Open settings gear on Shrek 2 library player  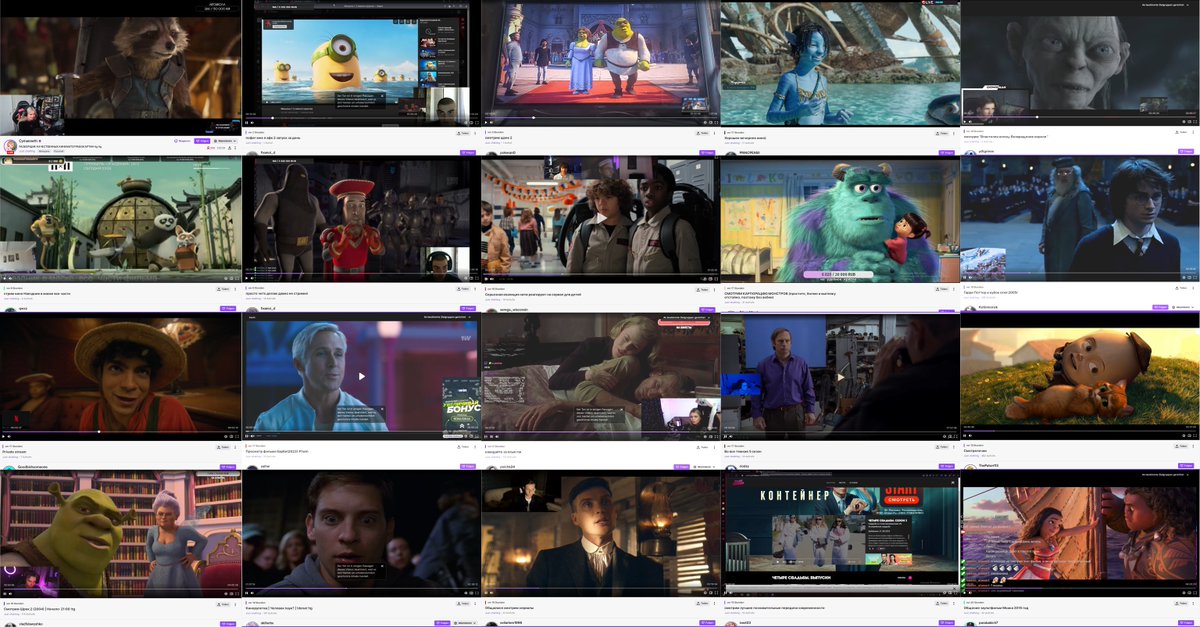(226, 593)
